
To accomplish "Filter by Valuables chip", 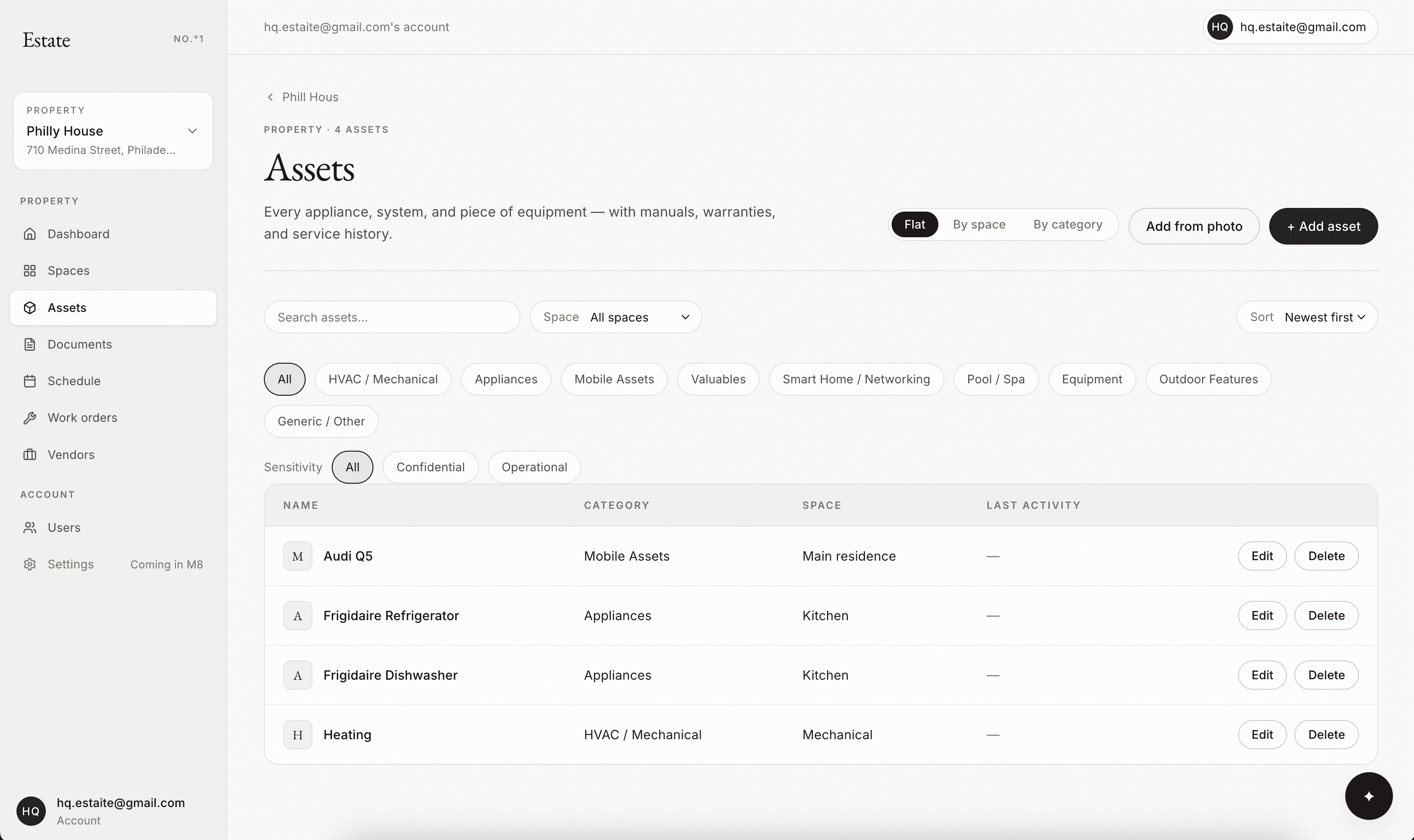I will tap(718, 379).
